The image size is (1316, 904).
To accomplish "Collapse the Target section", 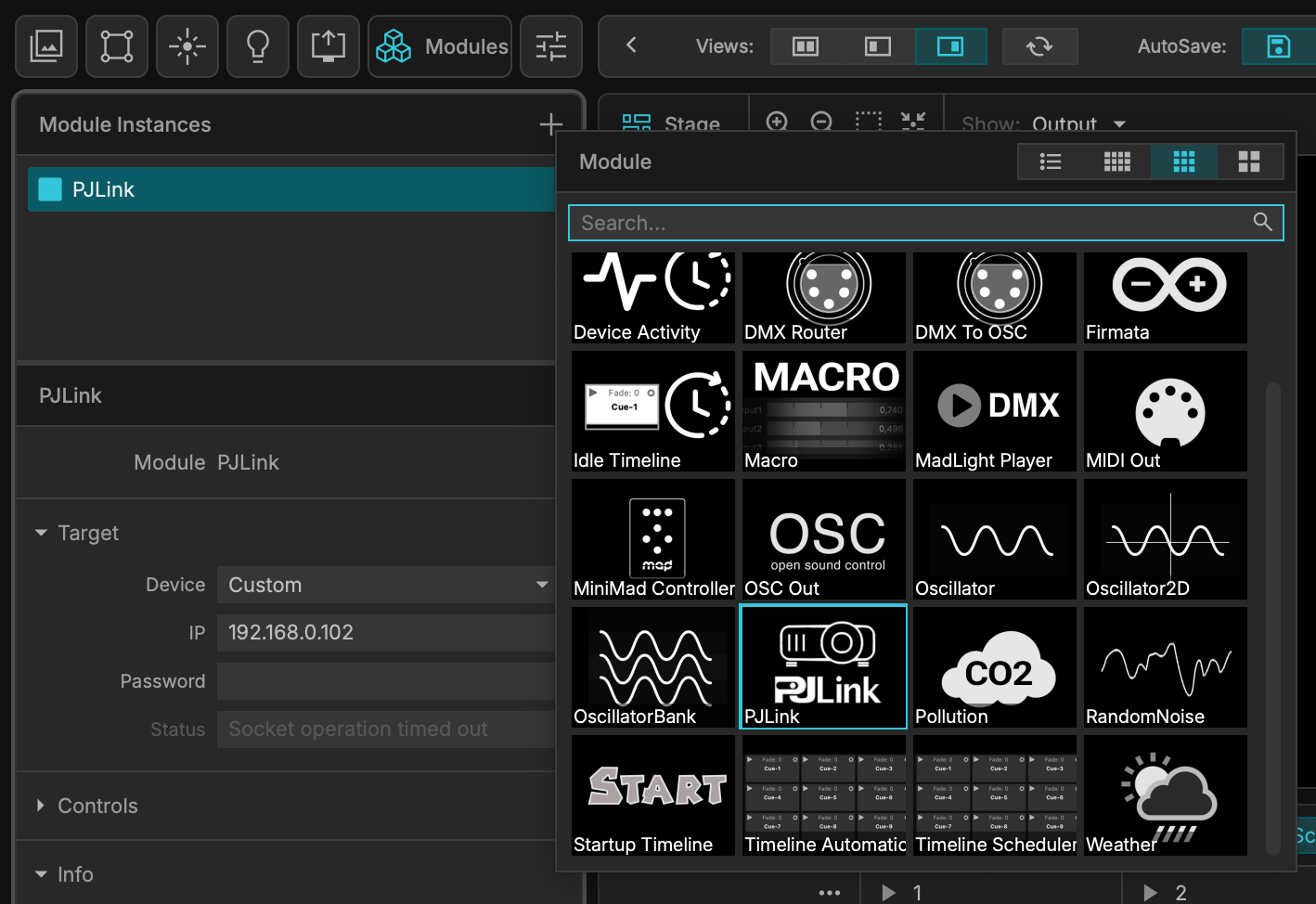I will pos(77,533).
